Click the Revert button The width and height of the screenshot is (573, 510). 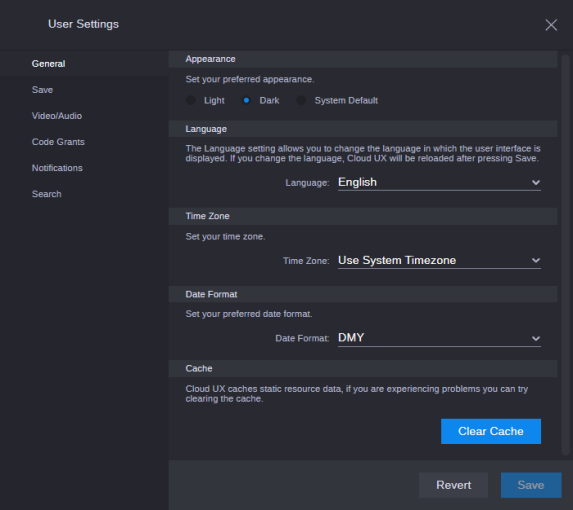tap(453, 485)
